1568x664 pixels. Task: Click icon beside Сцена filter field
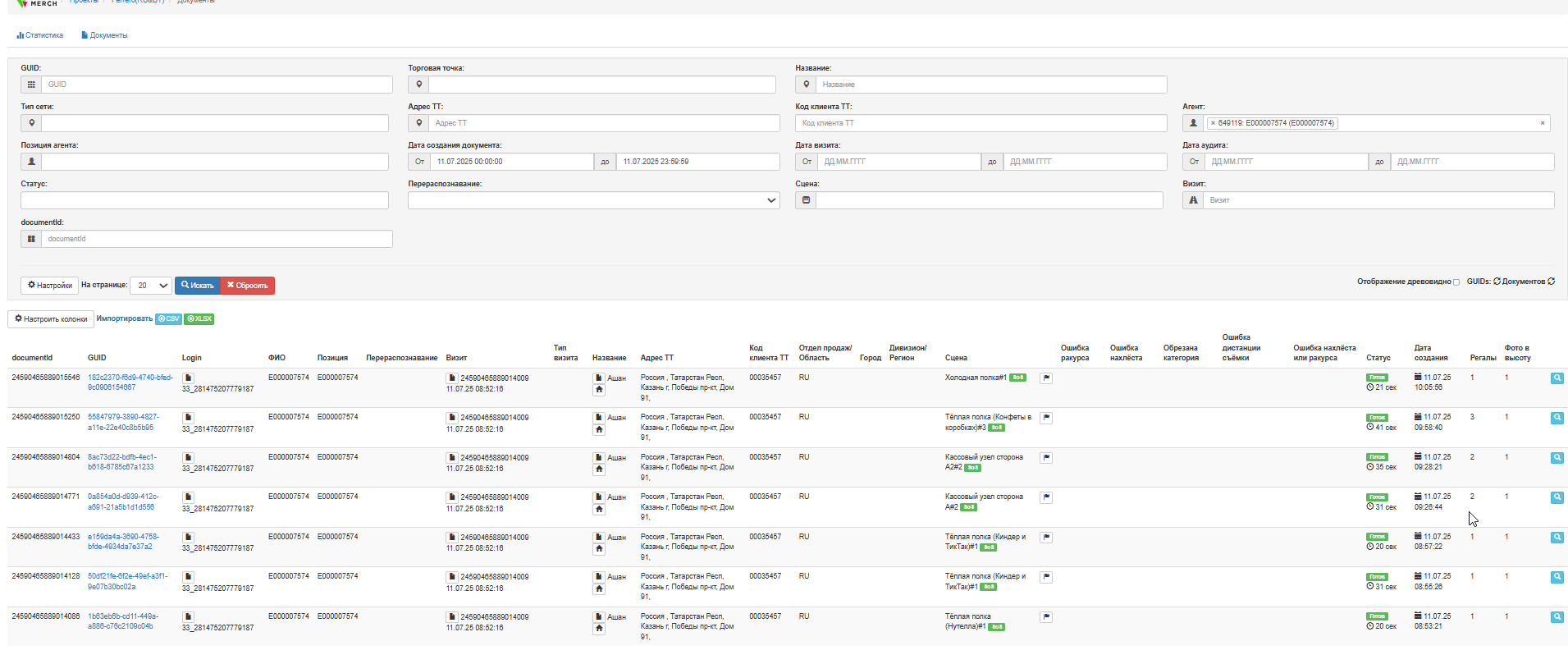coord(806,200)
